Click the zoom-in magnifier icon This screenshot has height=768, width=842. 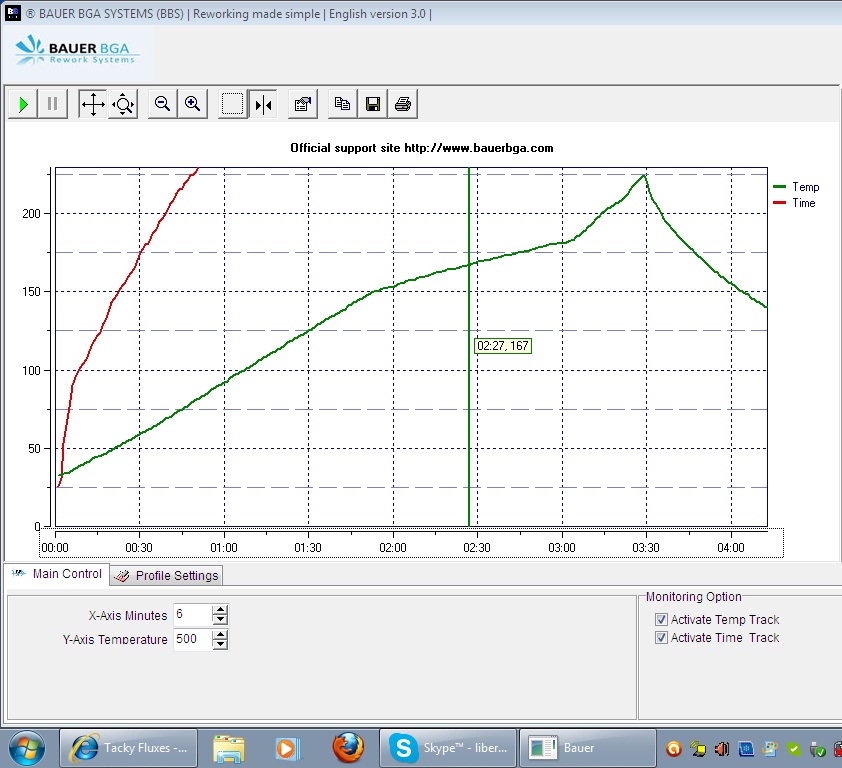[192, 104]
